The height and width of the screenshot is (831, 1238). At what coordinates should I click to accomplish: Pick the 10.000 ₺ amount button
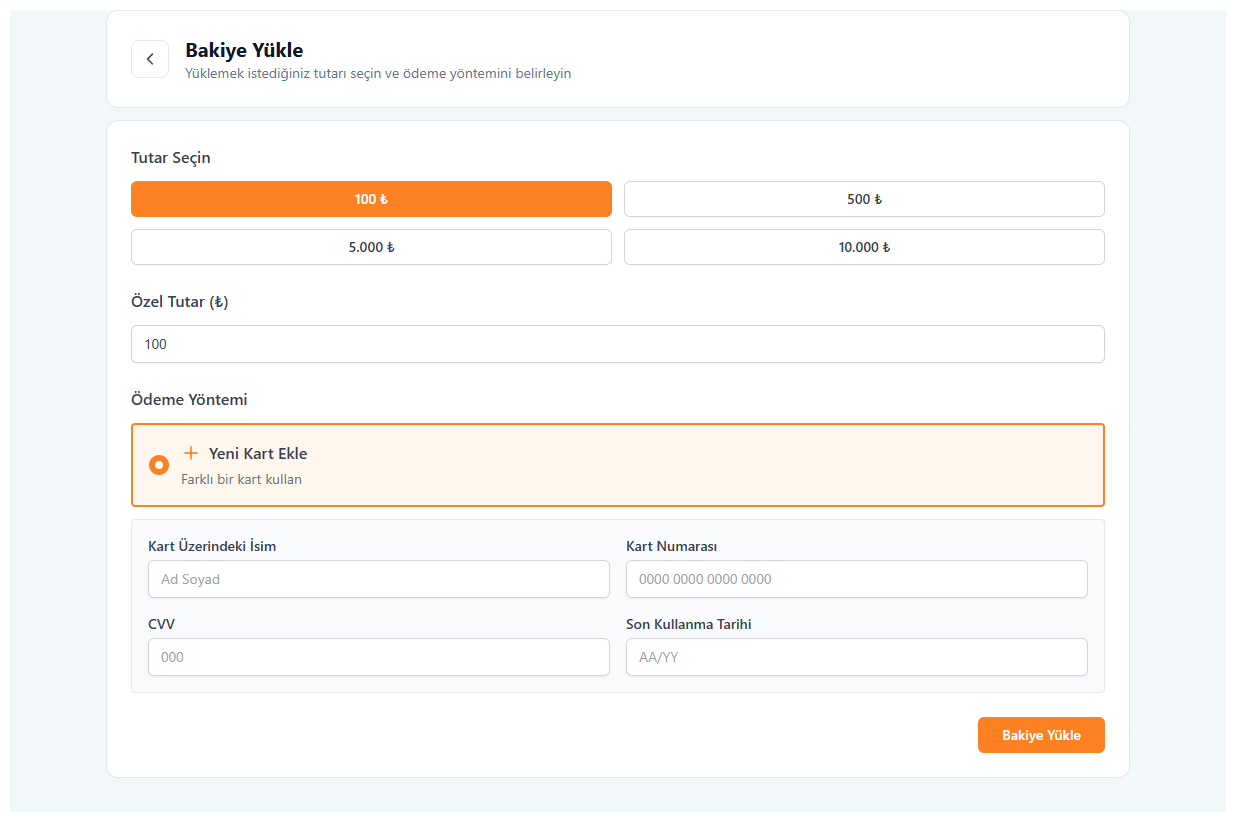(864, 247)
